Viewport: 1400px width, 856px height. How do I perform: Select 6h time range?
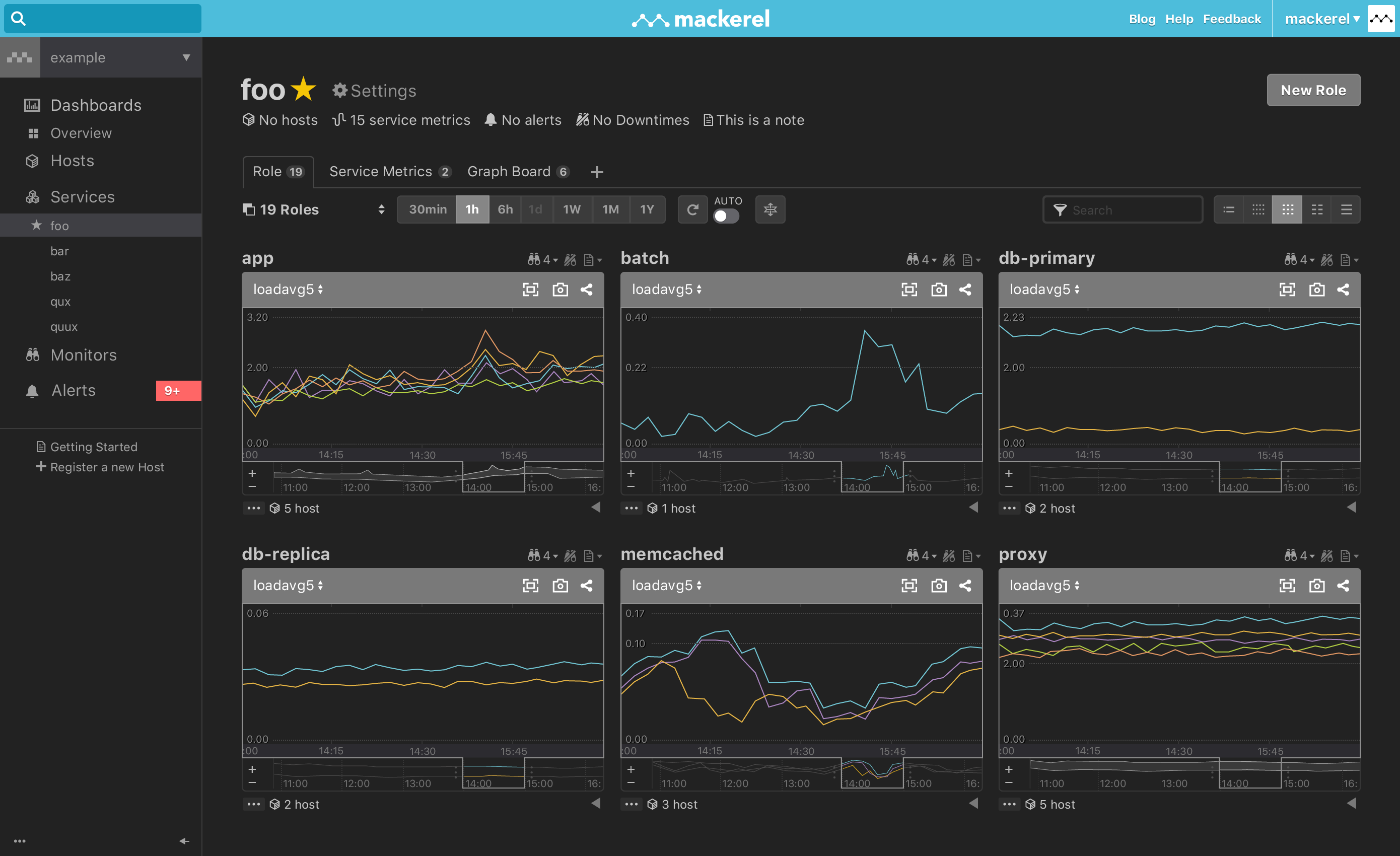[505, 209]
